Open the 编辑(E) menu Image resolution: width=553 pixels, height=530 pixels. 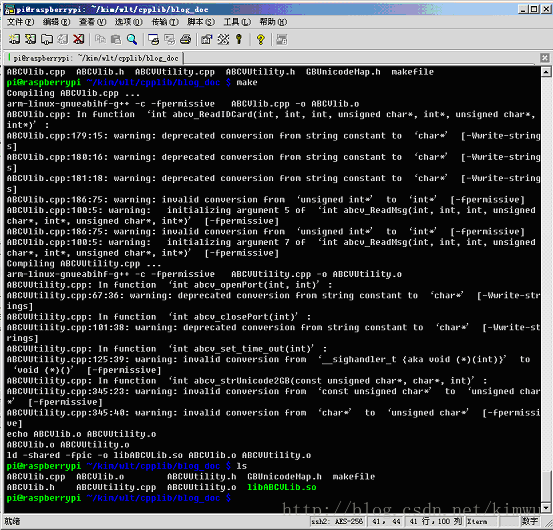pyautogui.click(x=56, y=22)
